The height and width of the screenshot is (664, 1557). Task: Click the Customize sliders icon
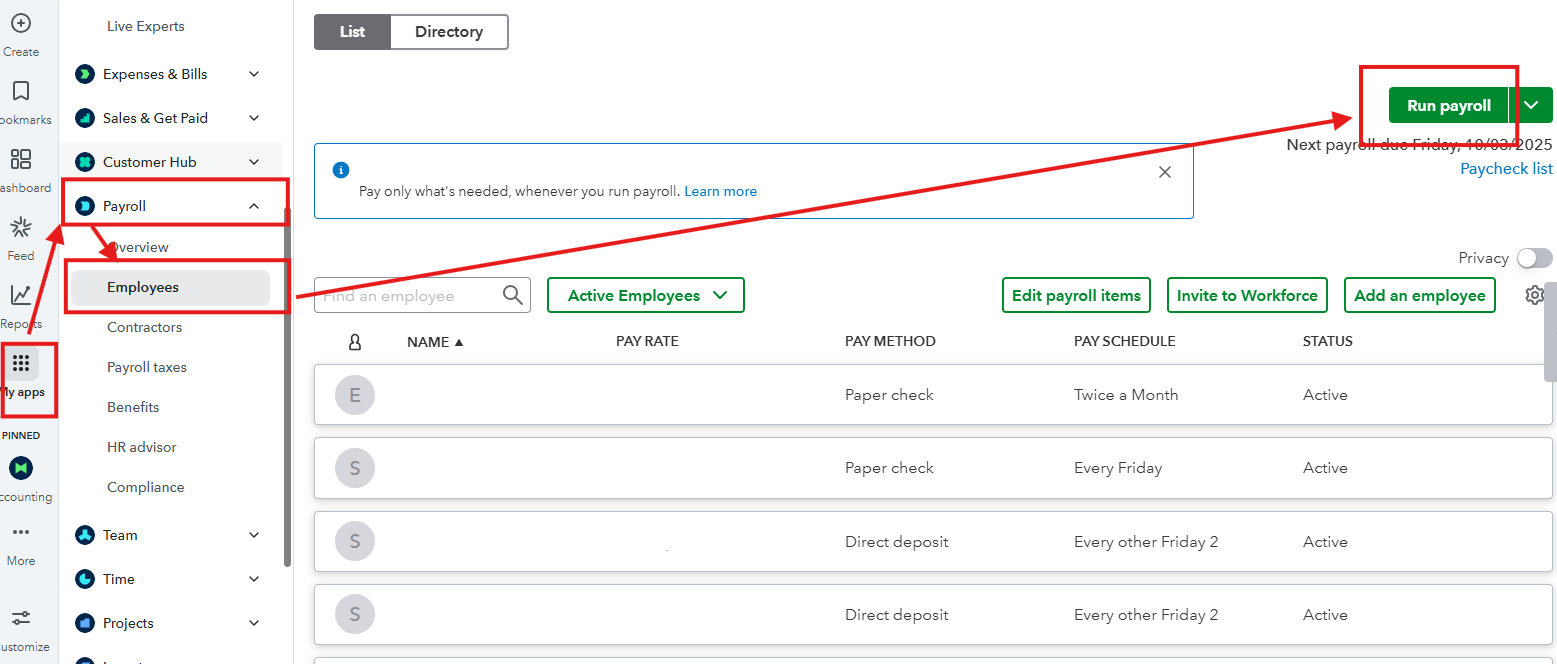(x=21, y=619)
